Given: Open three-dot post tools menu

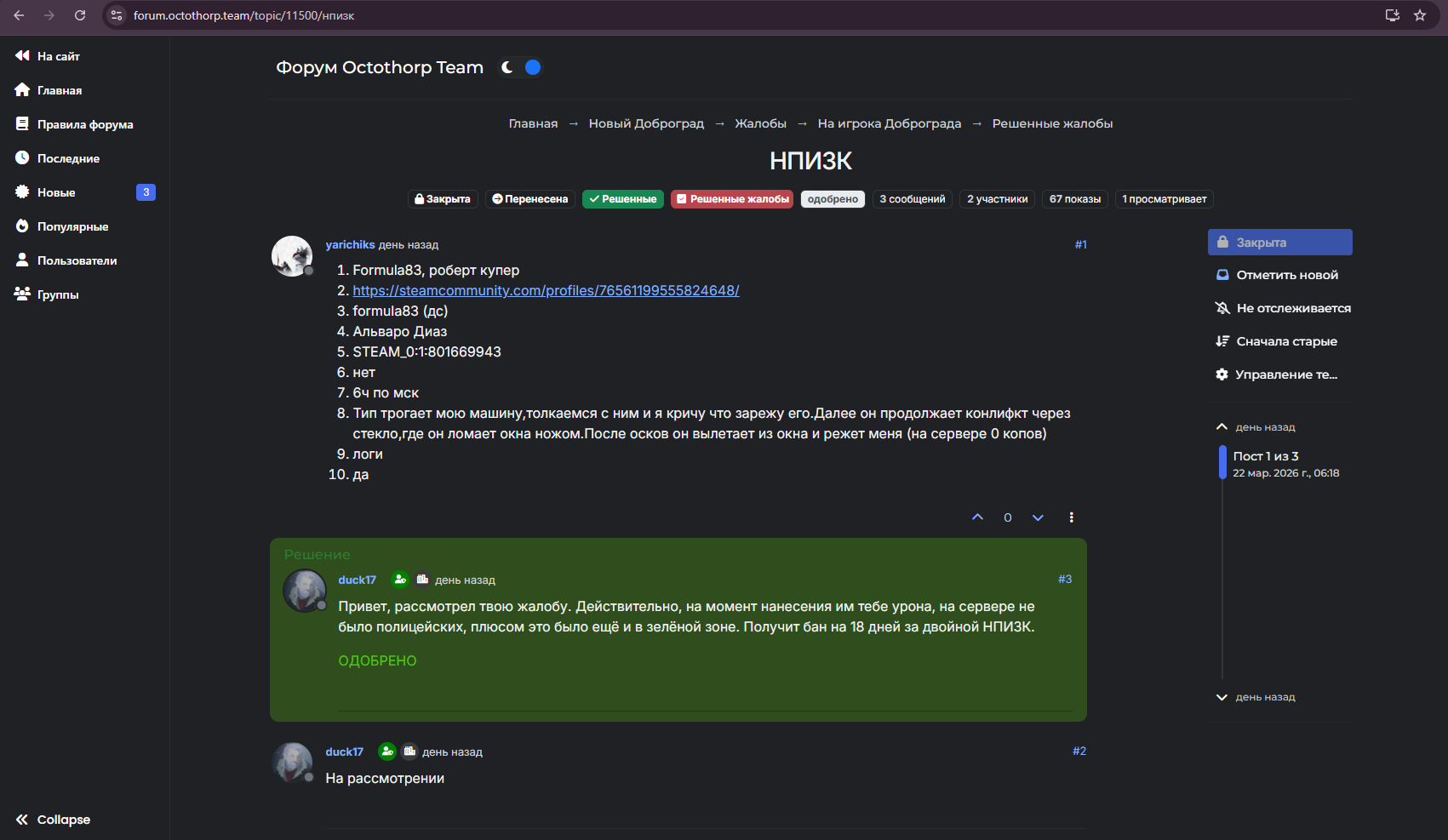Looking at the screenshot, I should tap(1071, 517).
